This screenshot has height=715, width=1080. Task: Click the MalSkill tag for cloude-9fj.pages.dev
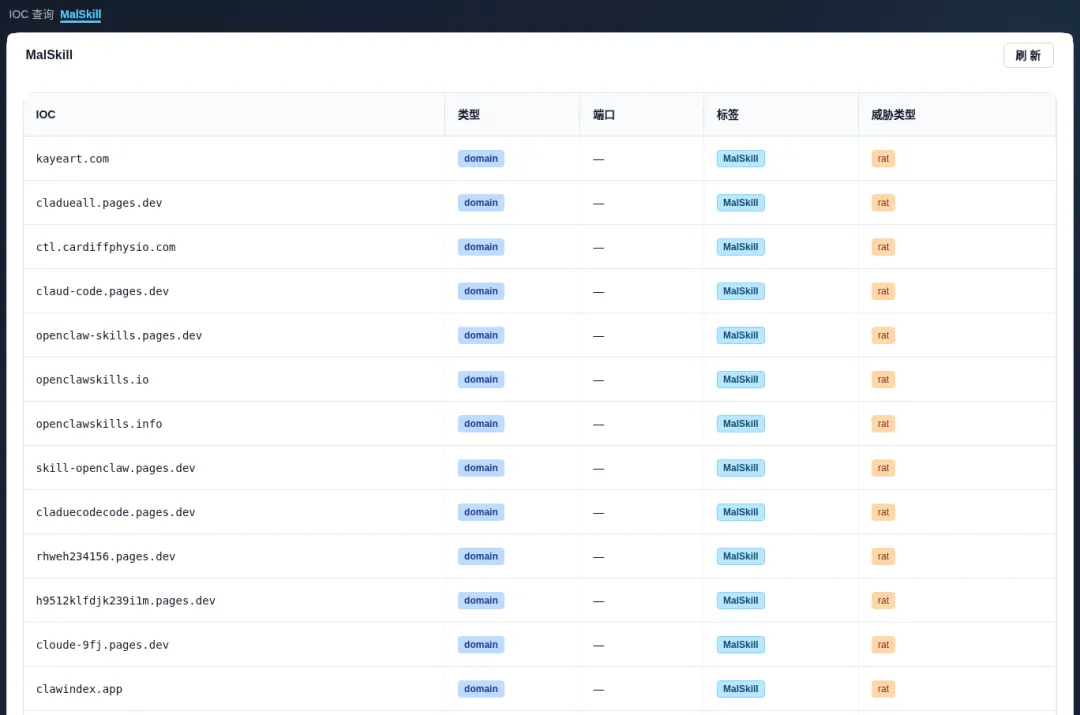tap(740, 644)
